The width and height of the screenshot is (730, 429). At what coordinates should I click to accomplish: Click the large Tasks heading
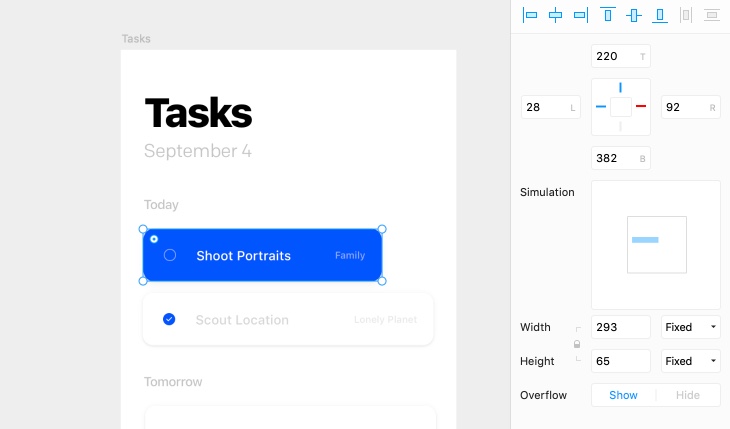(x=198, y=113)
